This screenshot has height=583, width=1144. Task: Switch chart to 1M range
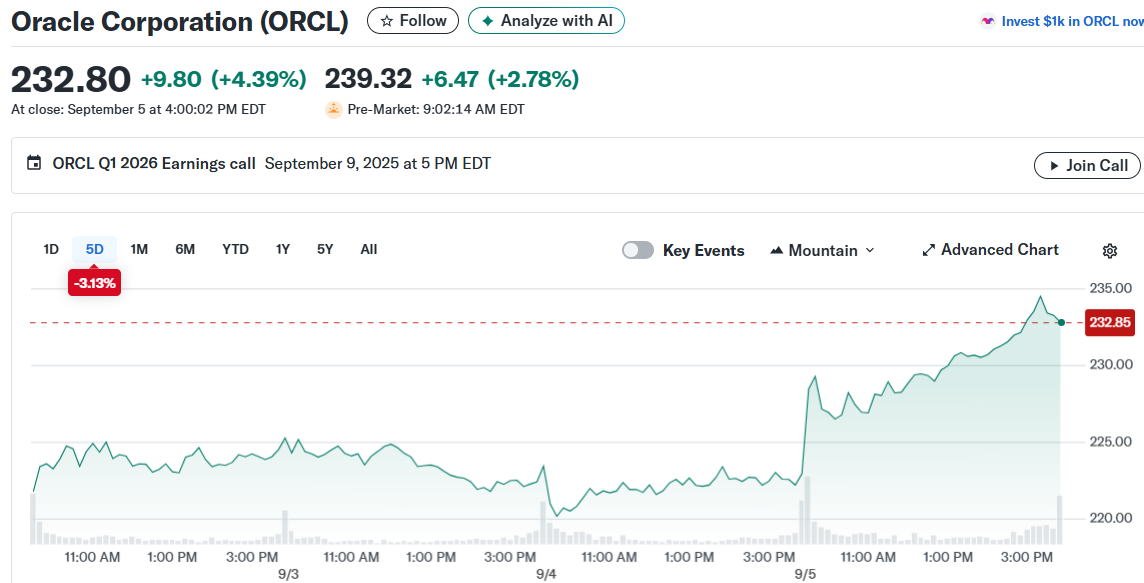tap(139, 250)
